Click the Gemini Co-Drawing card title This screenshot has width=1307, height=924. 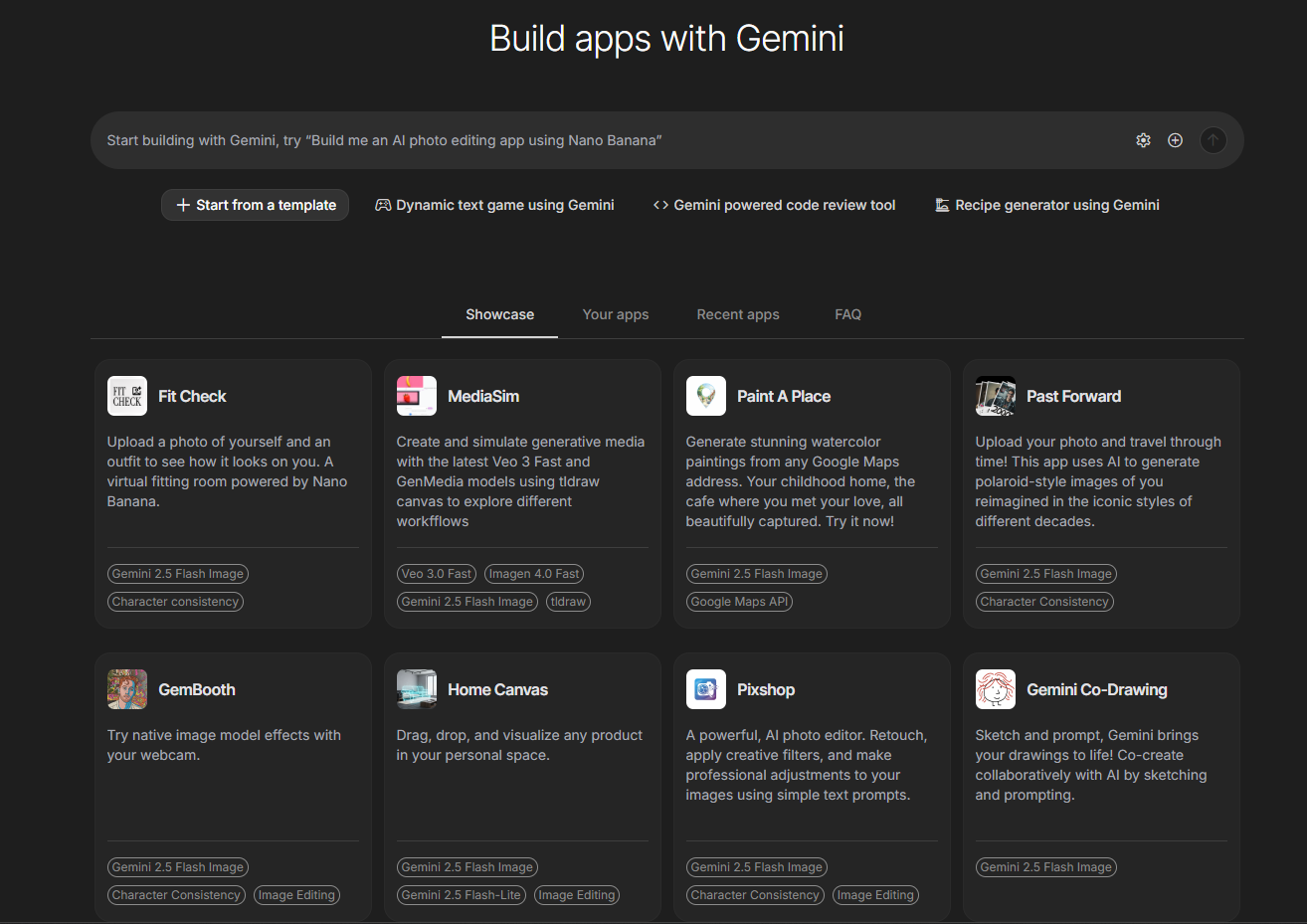coord(1097,689)
